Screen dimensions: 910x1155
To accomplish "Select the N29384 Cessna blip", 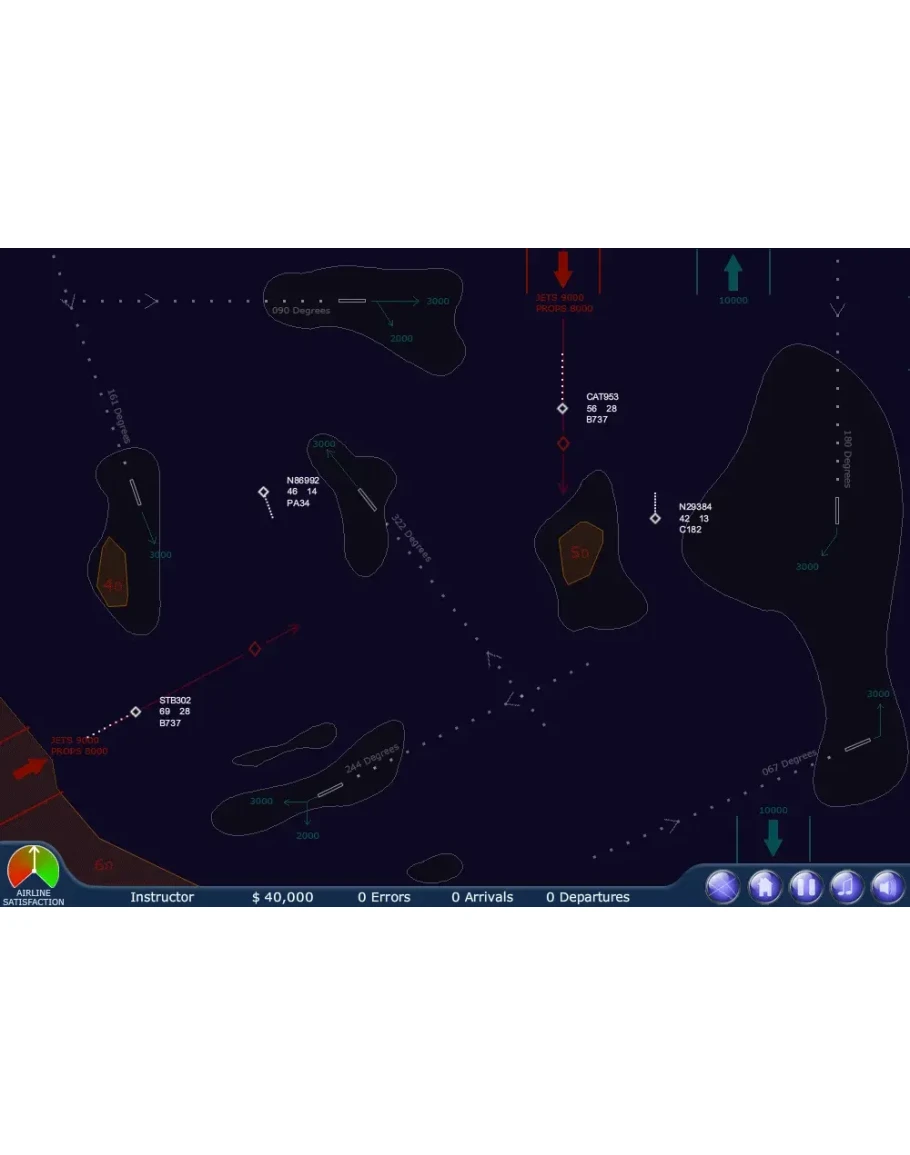I will pos(655,518).
